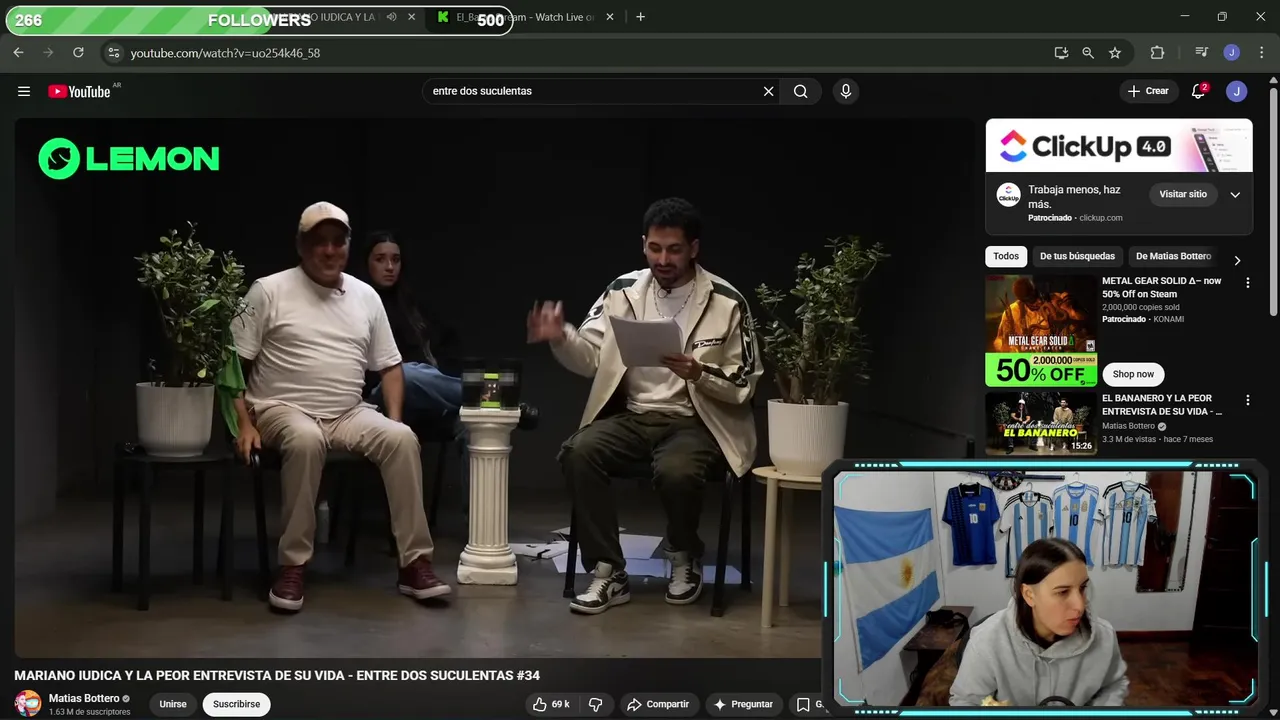The width and height of the screenshot is (1280, 720).
Task: Focus the browser address bar URL
Action: tap(225, 53)
